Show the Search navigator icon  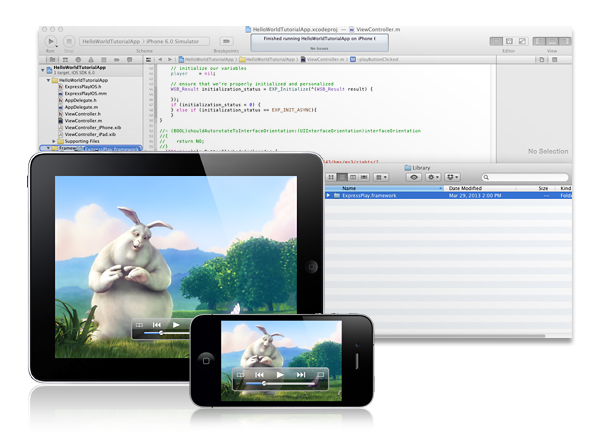78,60
